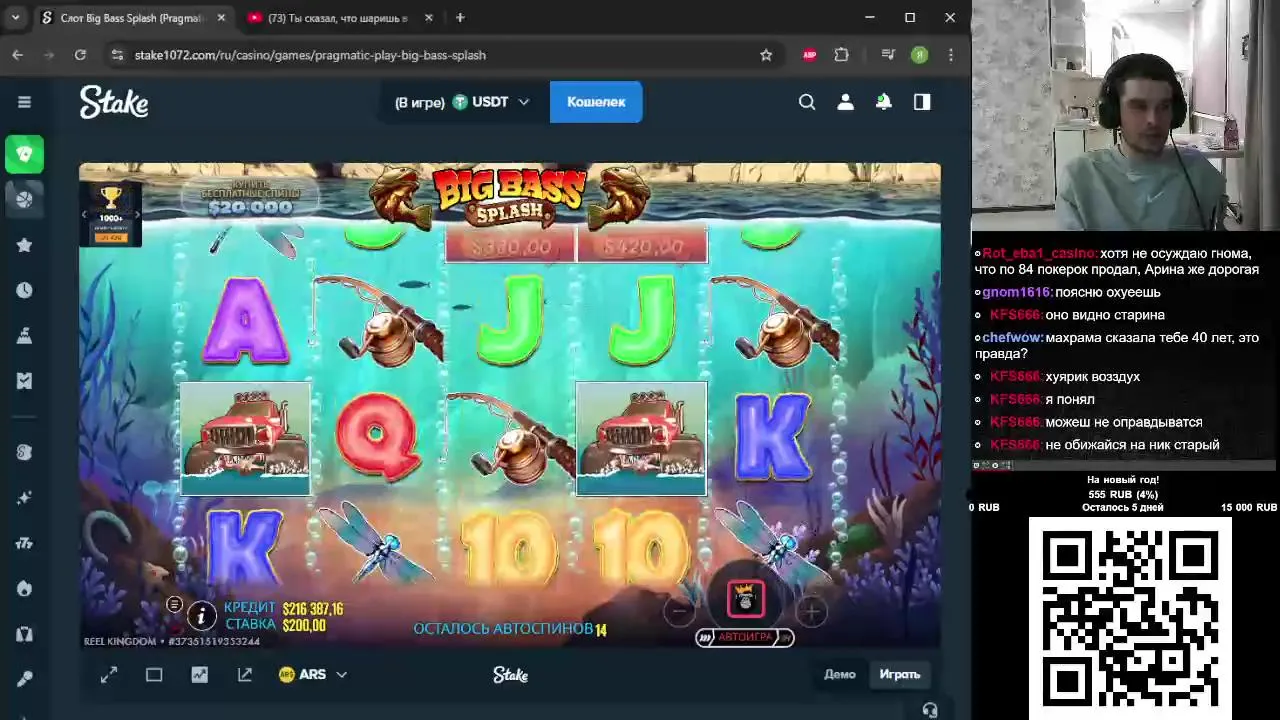Image resolution: width=1280 pixels, height=720 pixels.
Task: Click the trophy tournament widget
Action: coord(110,214)
